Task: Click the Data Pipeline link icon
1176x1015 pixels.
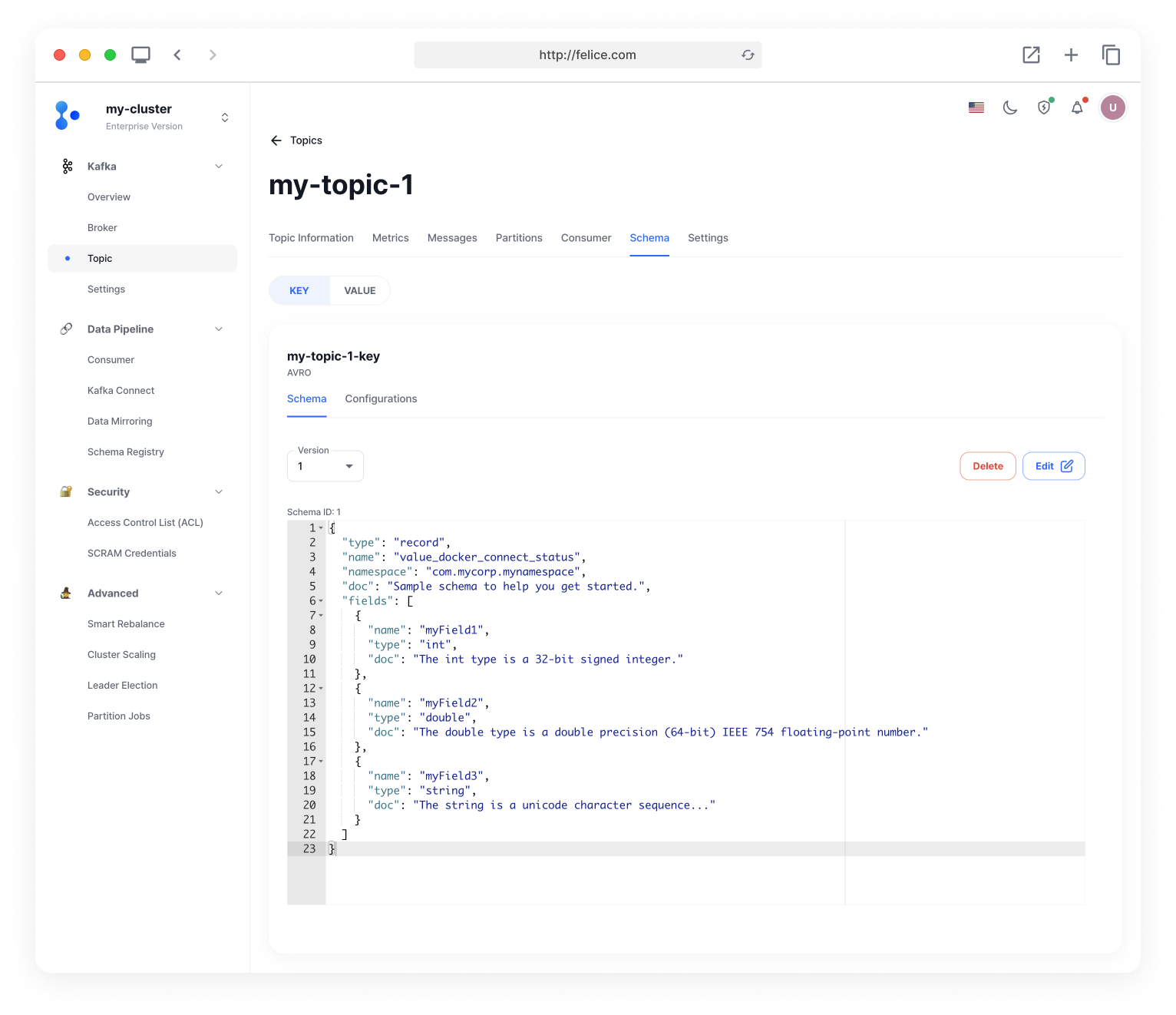Action: 67,329
